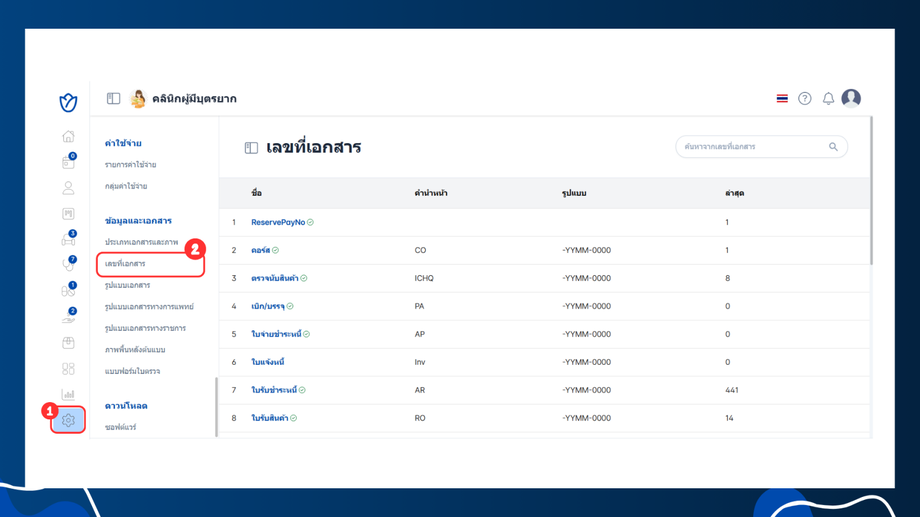920x517 pixels.
Task: Open ประเภทเอกสารและภาพ menu item
Action: [141, 242]
